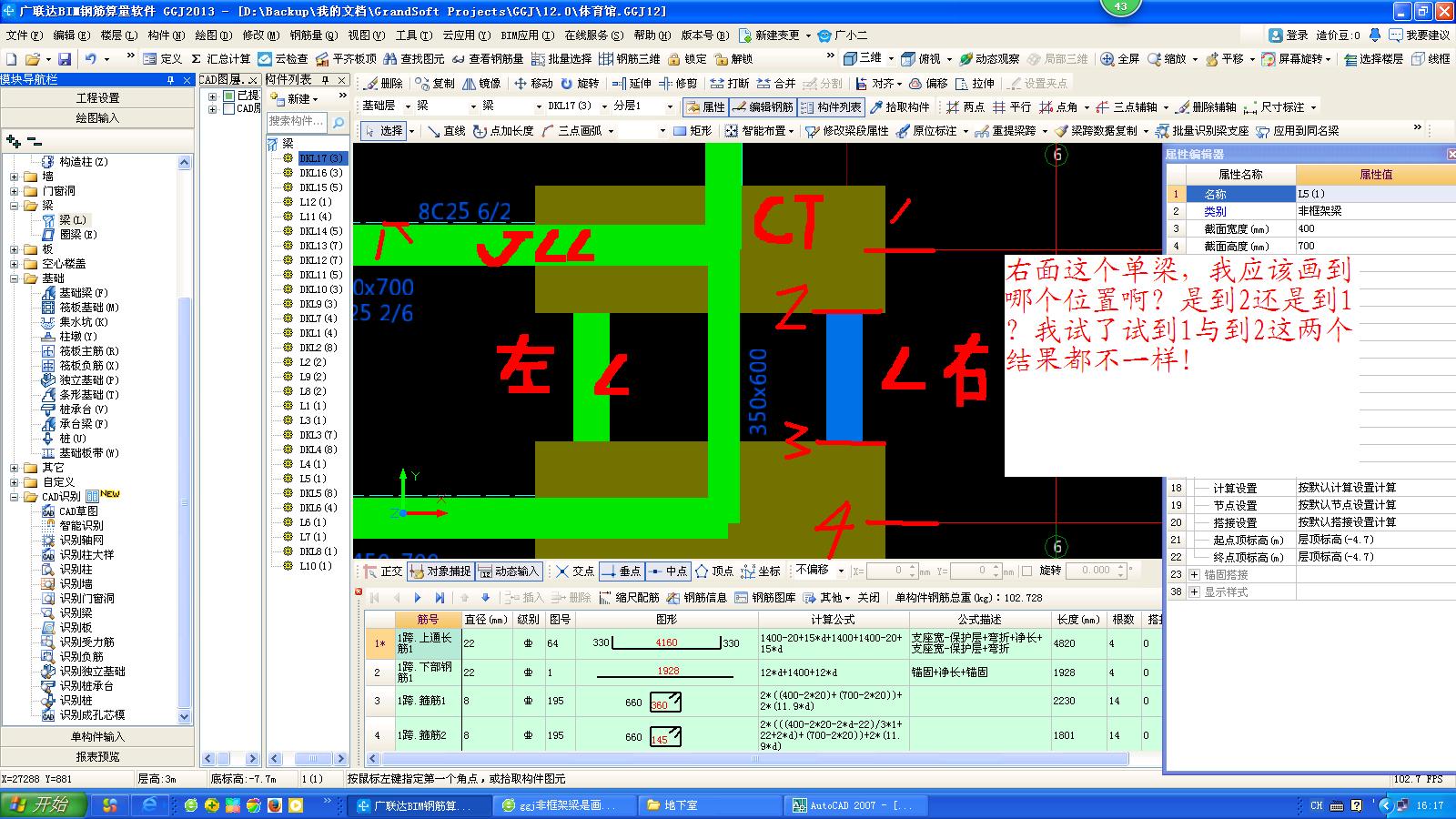Select DKL16 (3) in the component list
The width and height of the screenshot is (1456, 819).
click(320, 173)
